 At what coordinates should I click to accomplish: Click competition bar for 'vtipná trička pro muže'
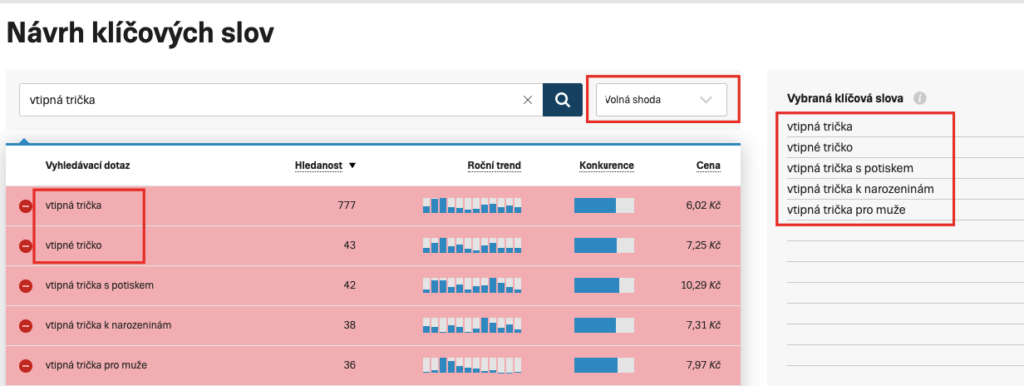604,365
